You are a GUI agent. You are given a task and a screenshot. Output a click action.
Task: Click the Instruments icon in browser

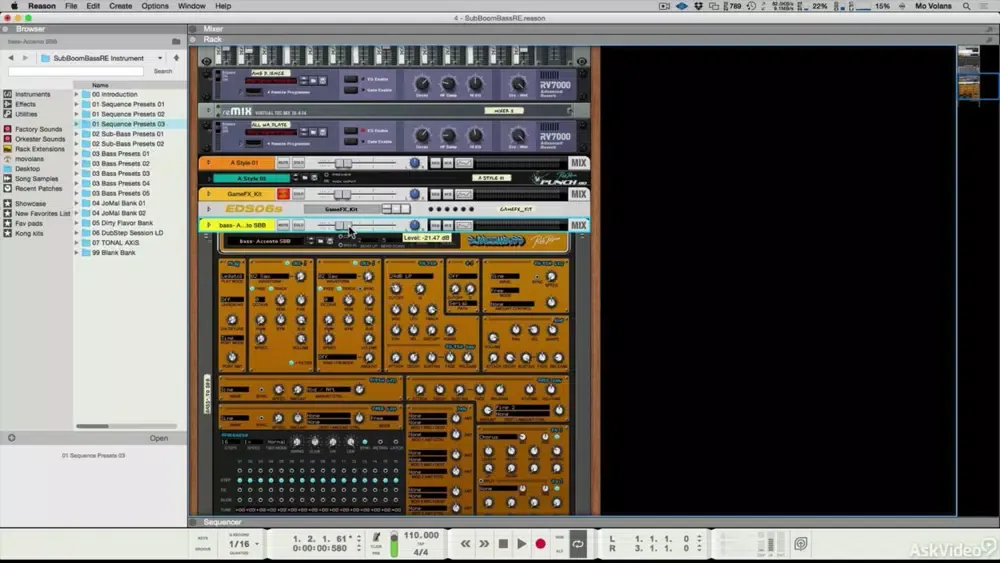point(8,94)
